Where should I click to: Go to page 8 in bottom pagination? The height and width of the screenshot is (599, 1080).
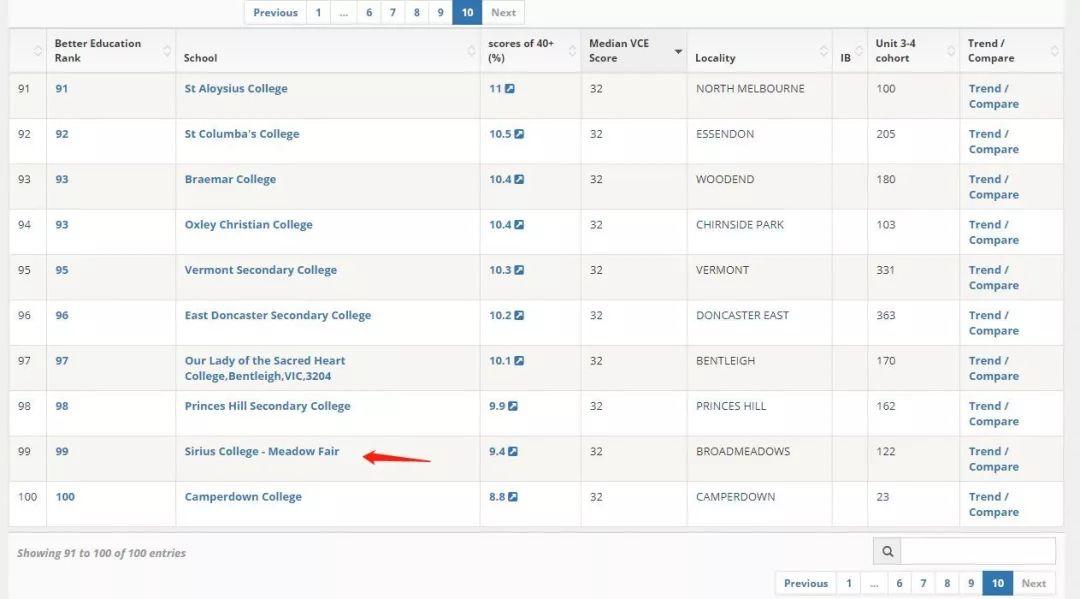pos(947,583)
